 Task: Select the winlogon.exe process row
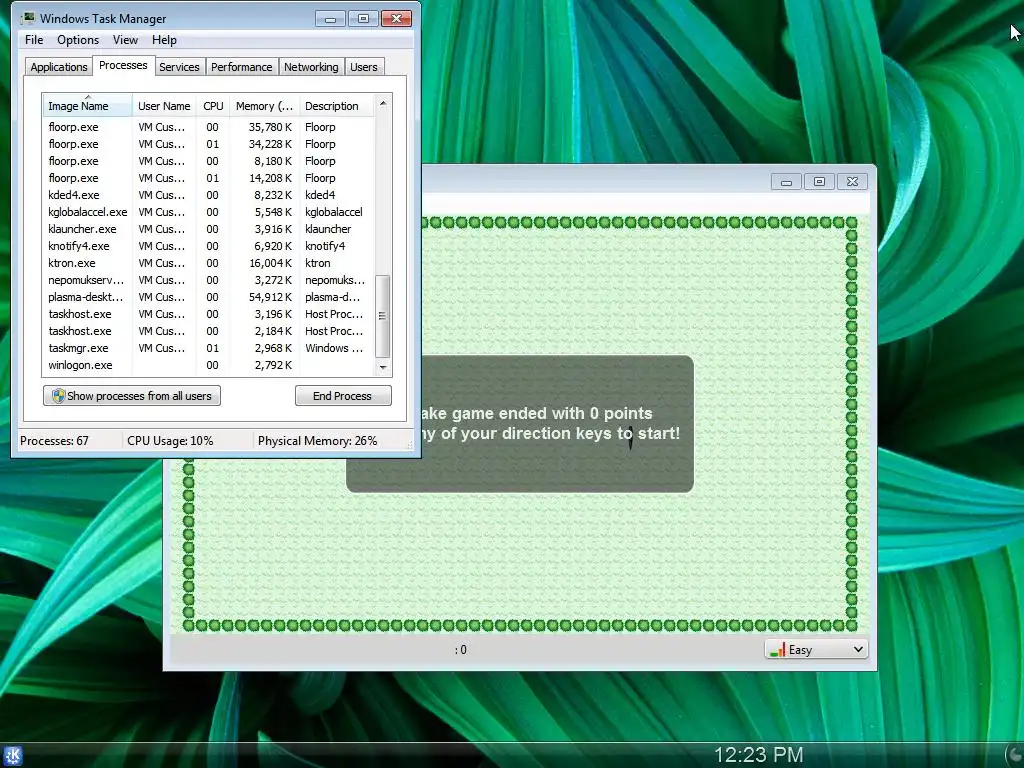click(208, 365)
